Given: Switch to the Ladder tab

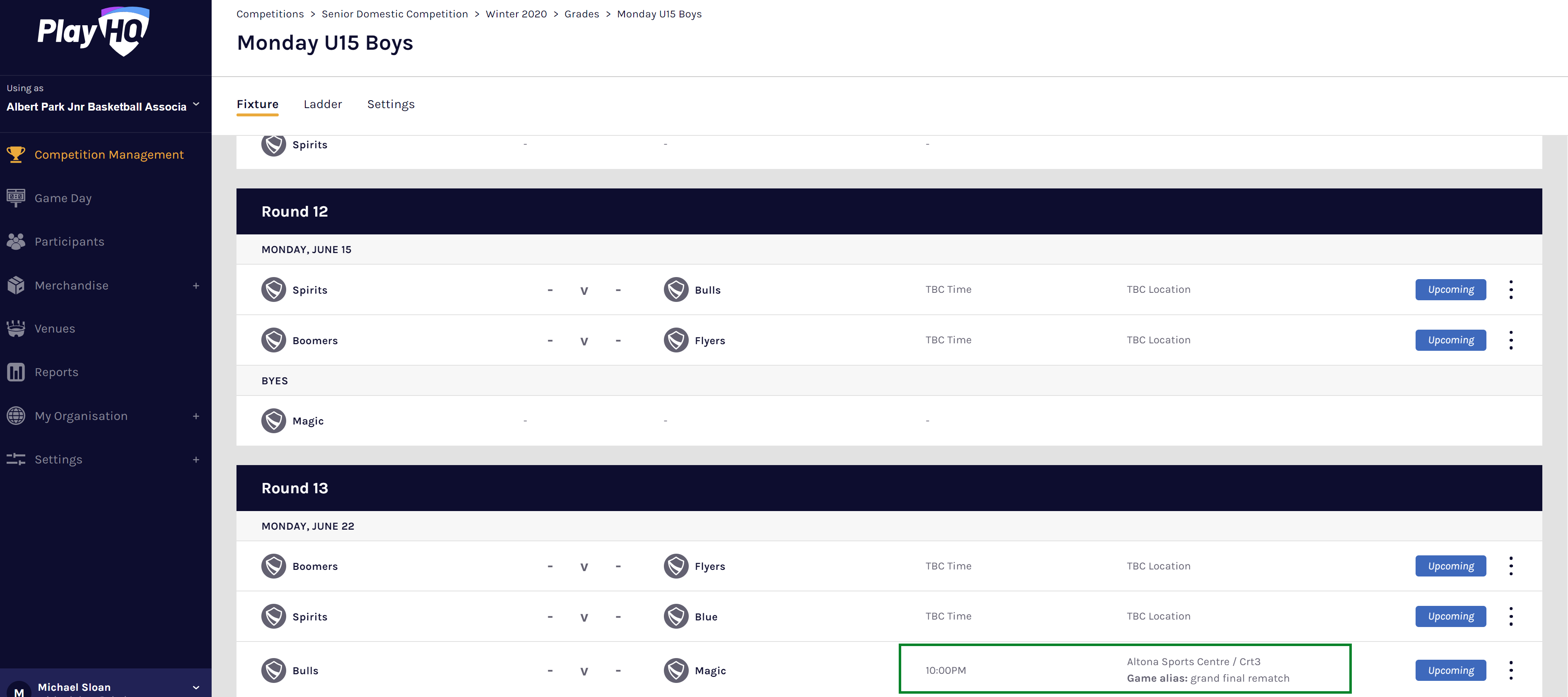Looking at the screenshot, I should click(x=323, y=104).
